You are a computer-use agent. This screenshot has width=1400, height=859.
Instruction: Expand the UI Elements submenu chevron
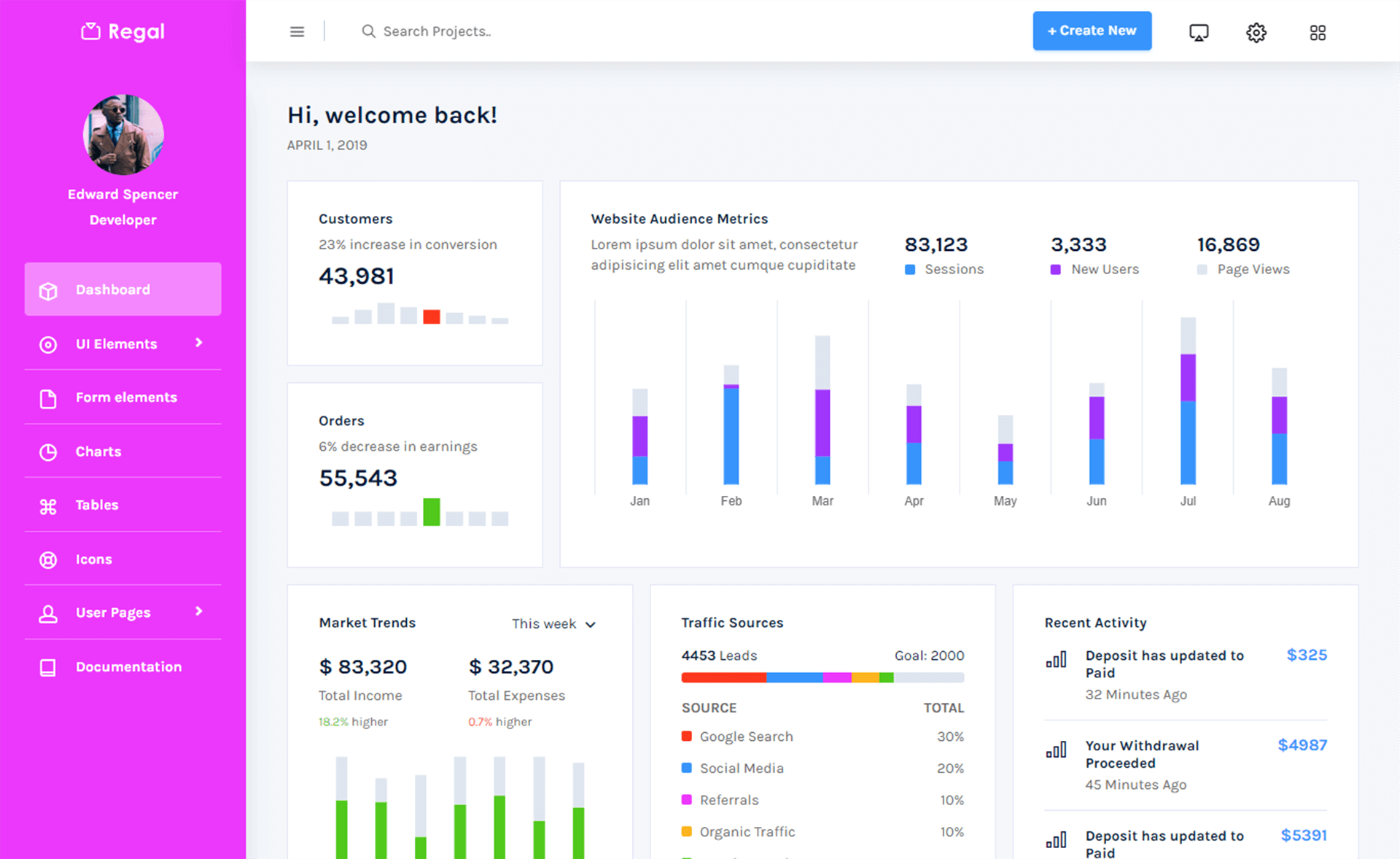point(199,343)
